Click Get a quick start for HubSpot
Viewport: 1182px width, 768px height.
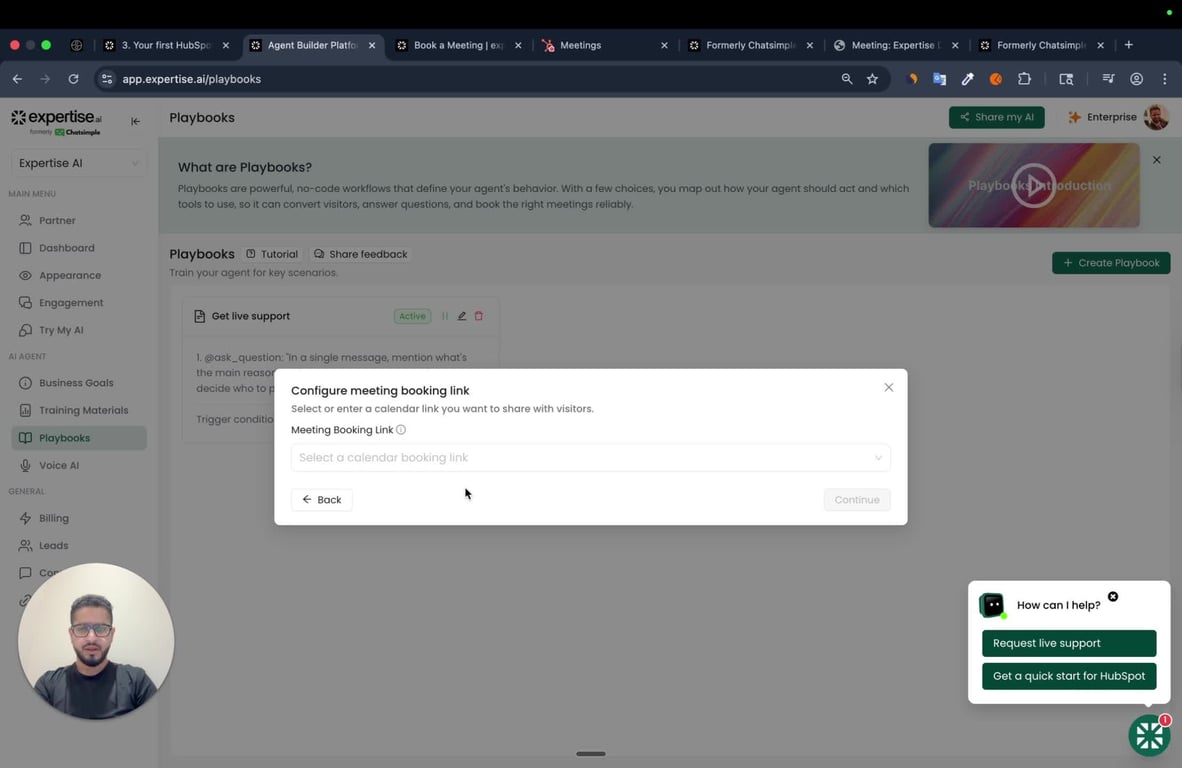click(1068, 677)
